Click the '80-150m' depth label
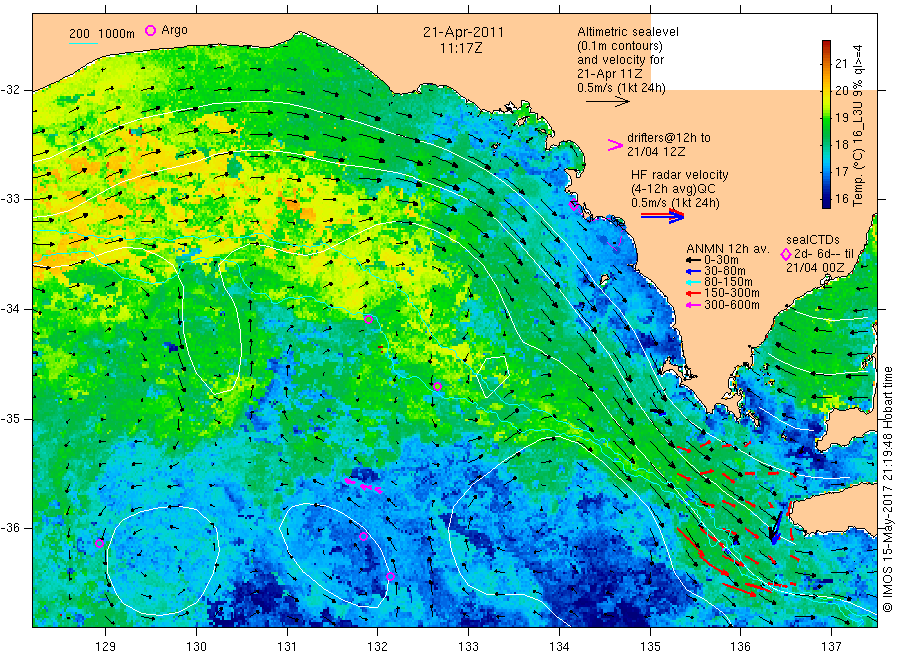Image resolution: width=900 pixels, height=660 pixels. pyautogui.click(x=728, y=282)
